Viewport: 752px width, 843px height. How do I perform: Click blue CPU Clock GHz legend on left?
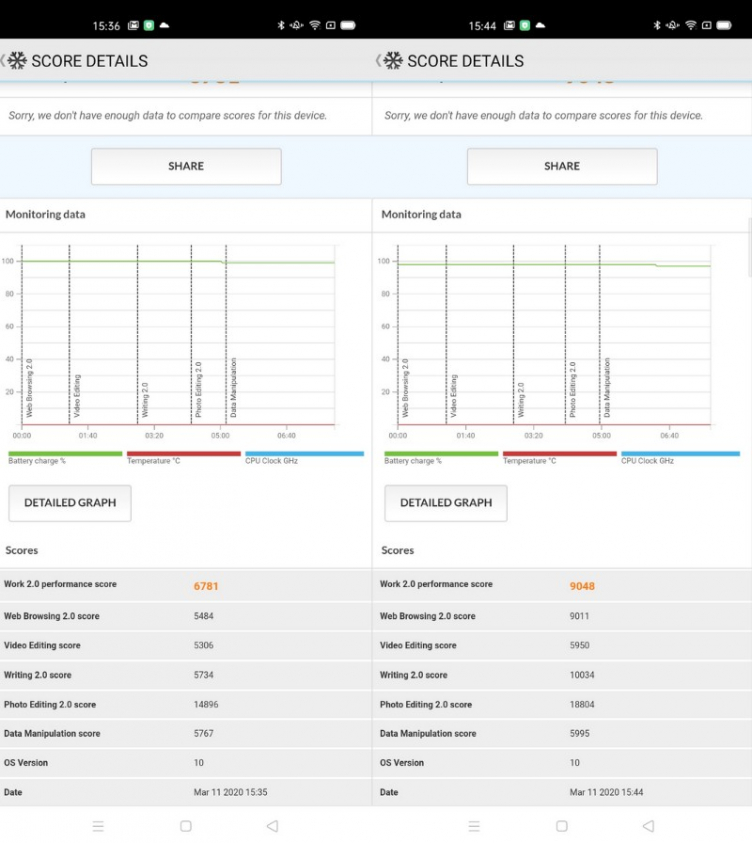pyautogui.click(x=304, y=454)
